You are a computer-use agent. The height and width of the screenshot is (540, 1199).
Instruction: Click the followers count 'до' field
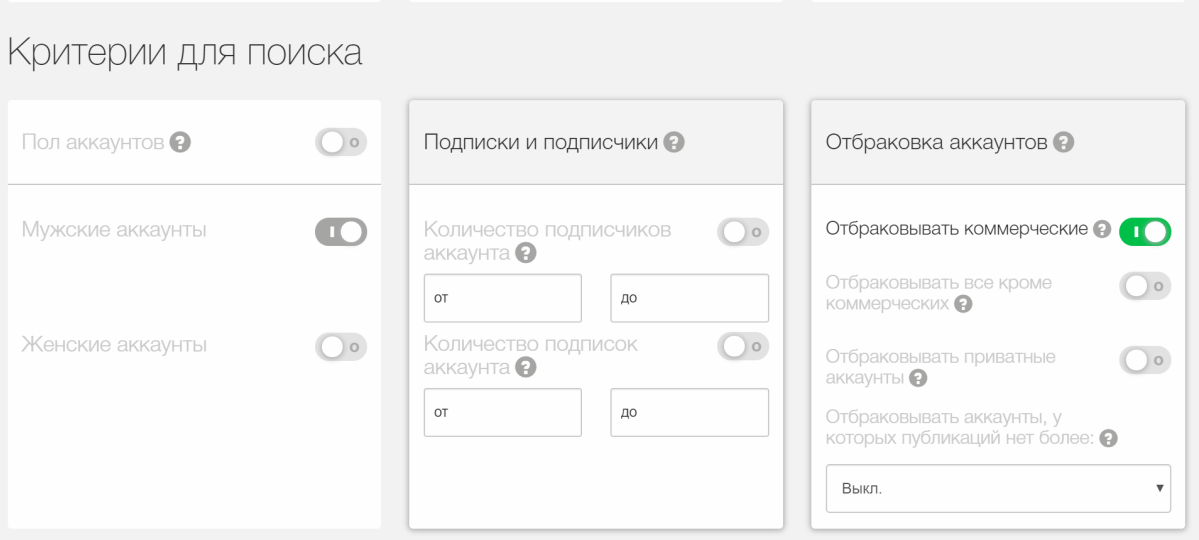point(688,298)
